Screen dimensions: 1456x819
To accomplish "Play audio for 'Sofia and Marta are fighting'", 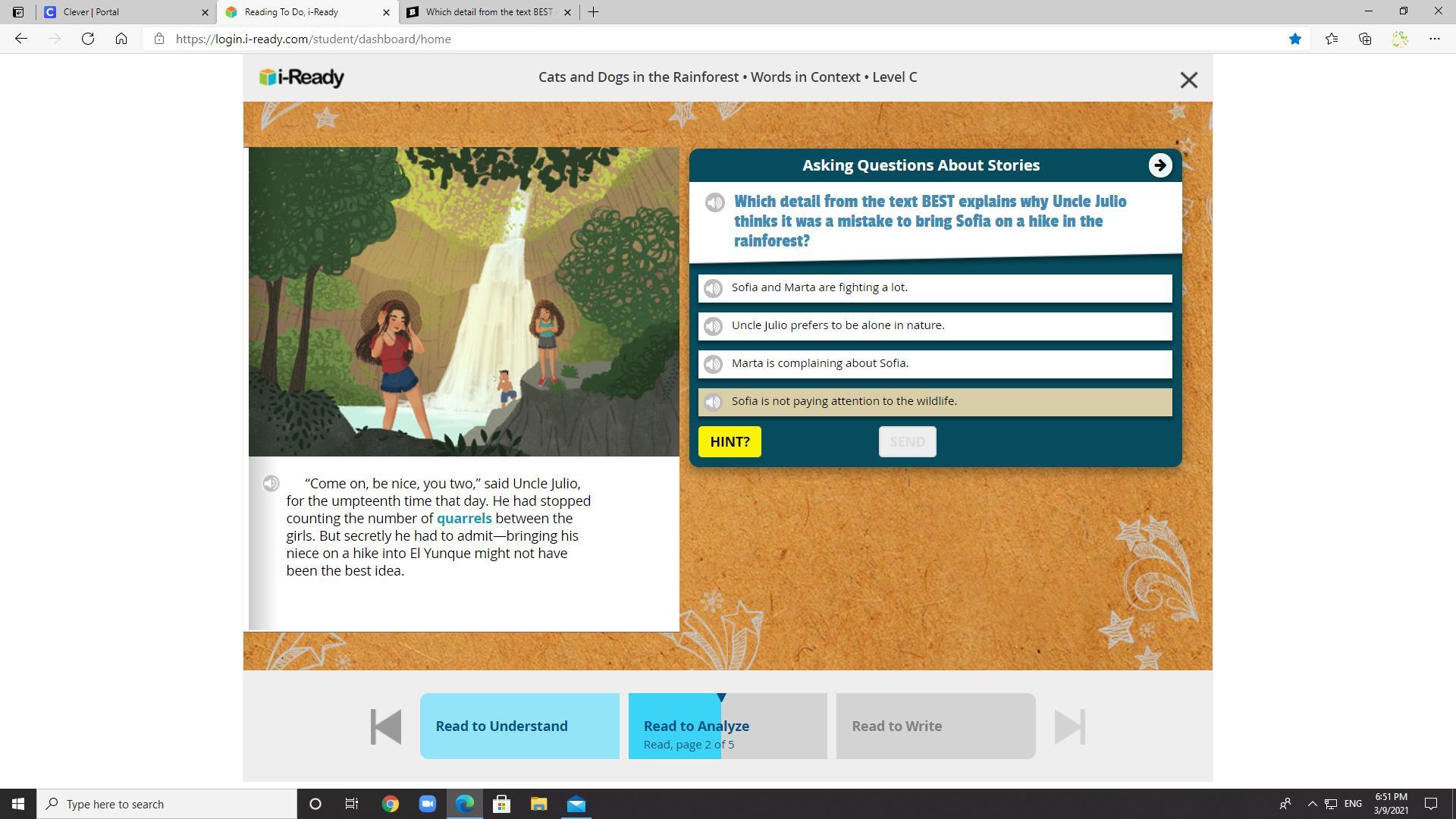I will pos(713,288).
